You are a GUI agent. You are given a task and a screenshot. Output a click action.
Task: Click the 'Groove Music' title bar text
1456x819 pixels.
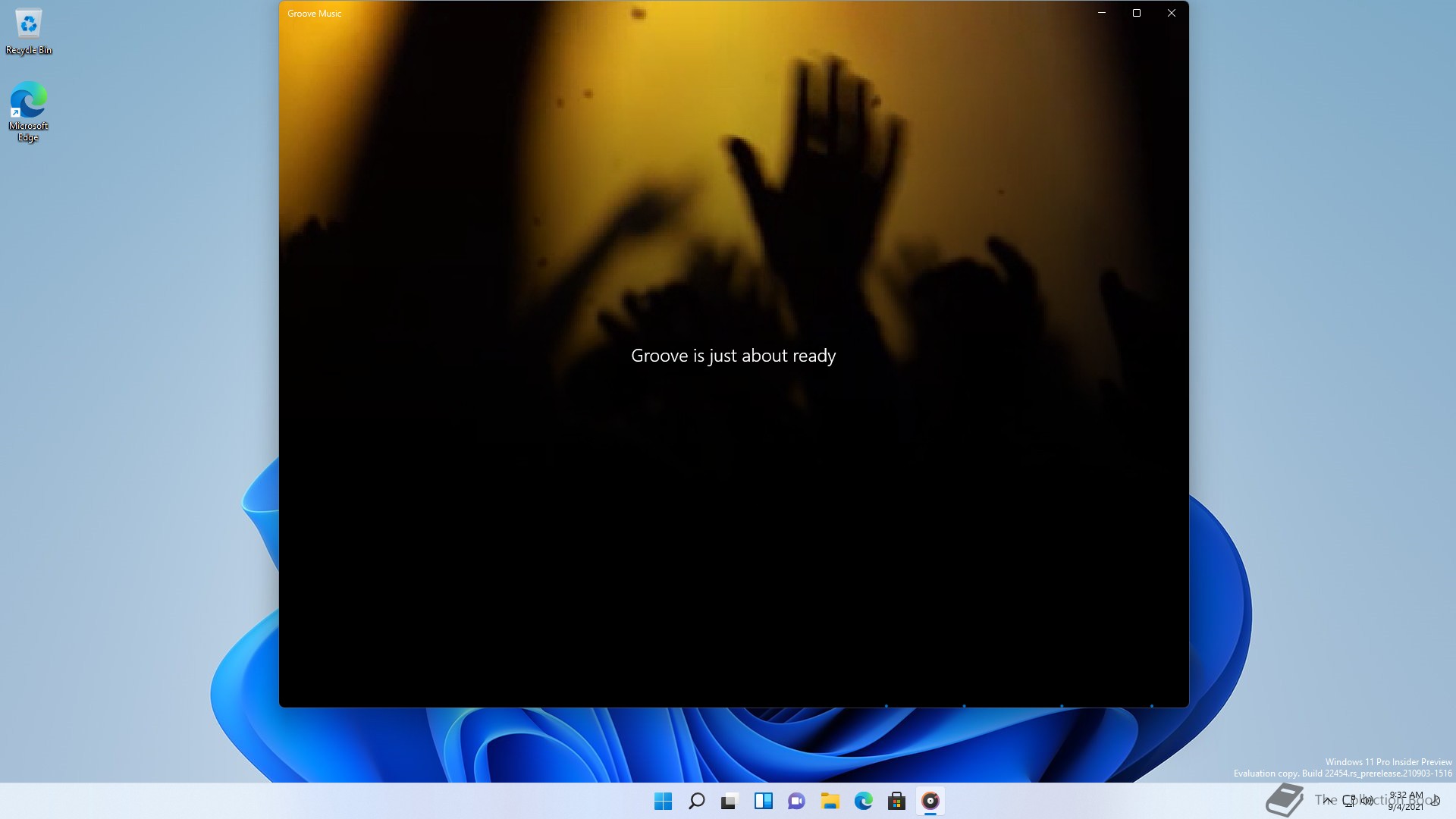pyautogui.click(x=314, y=14)
